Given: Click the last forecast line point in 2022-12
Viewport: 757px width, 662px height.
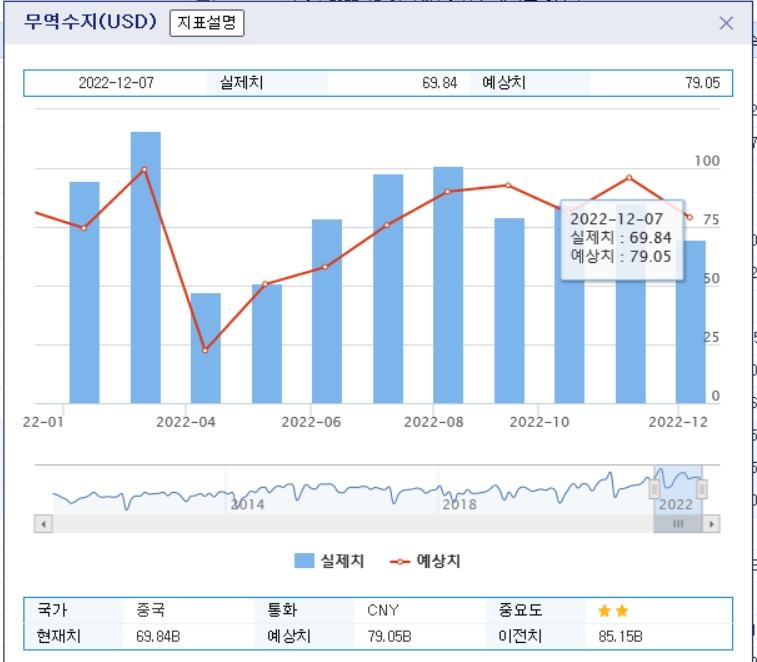Looking at the screenshot, I should coord(690,218).
